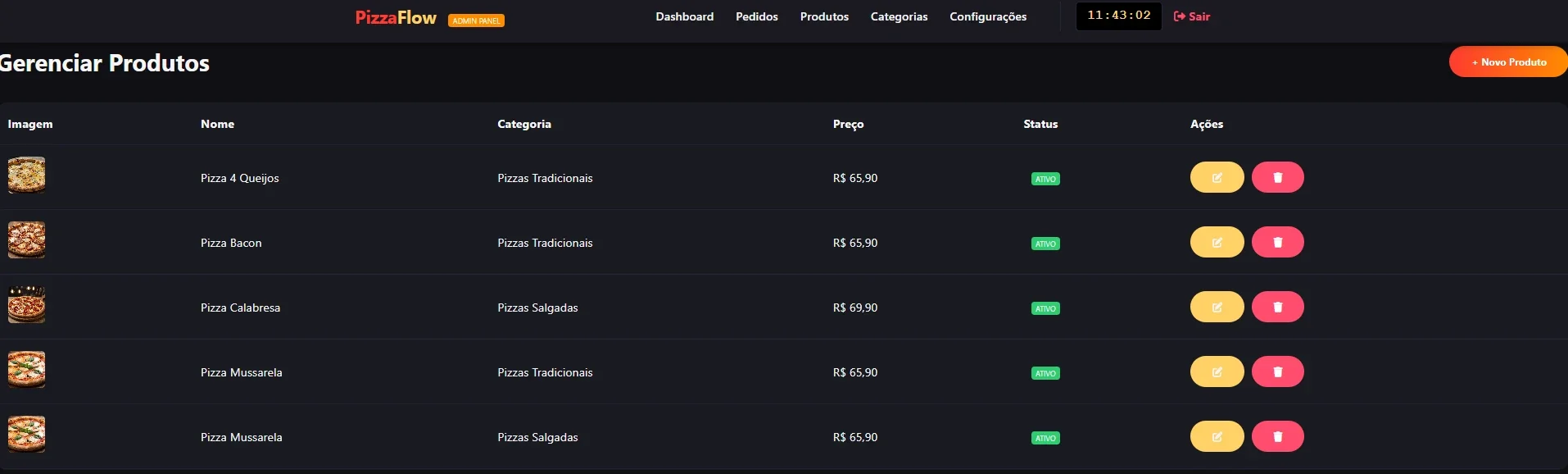Edit Pizza Mussarela in Pizzas Salgadas

pos(1217,436)
